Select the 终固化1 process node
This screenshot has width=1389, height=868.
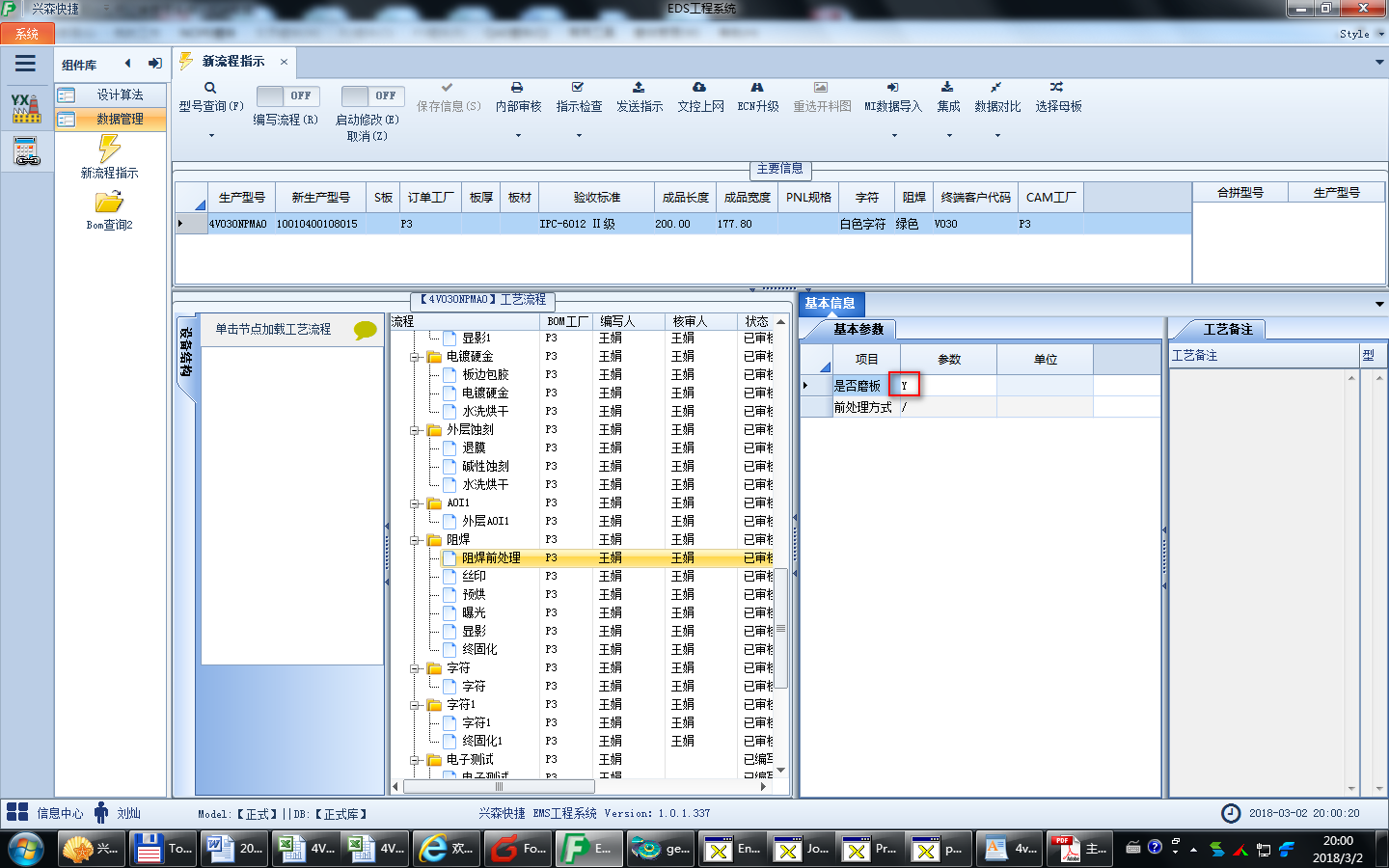pyautogui.click(x=481, y=741)
